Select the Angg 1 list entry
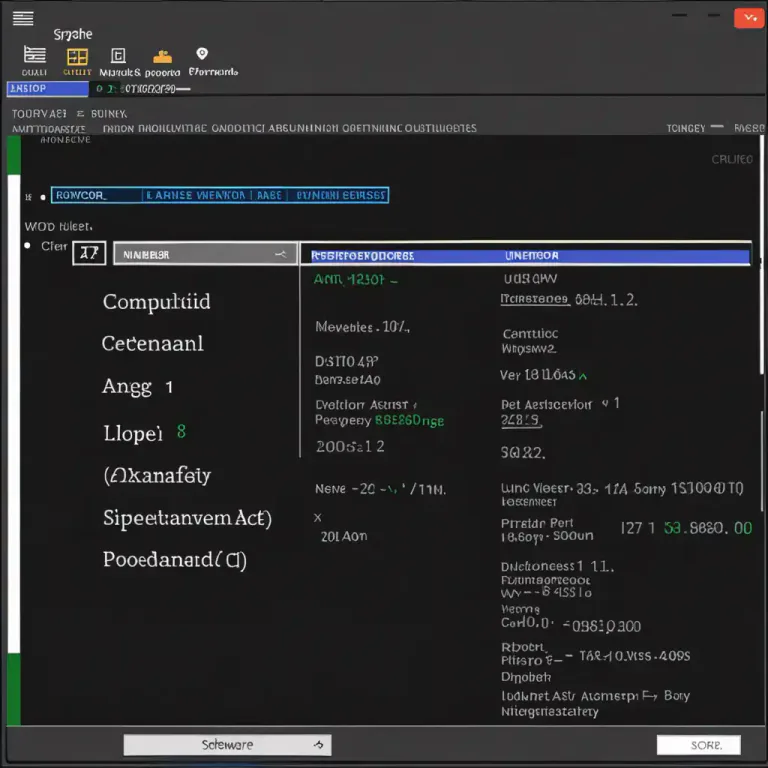The width and height of the screenshot is (768, 768). coord(138,387)
